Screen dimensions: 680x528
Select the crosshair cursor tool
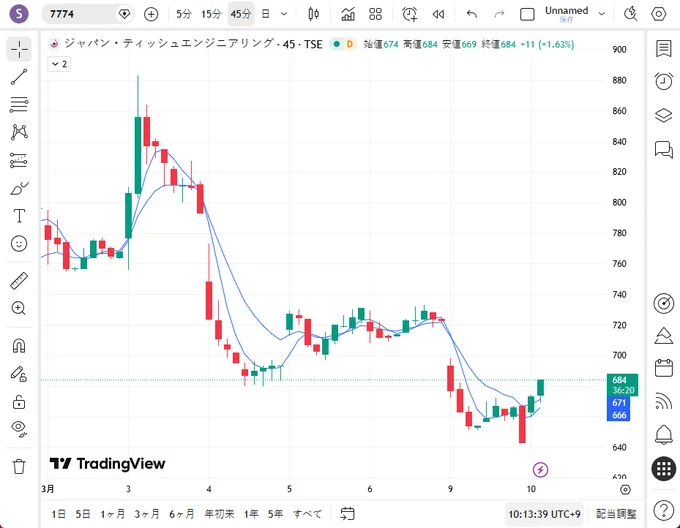click(x=19, y=49)
